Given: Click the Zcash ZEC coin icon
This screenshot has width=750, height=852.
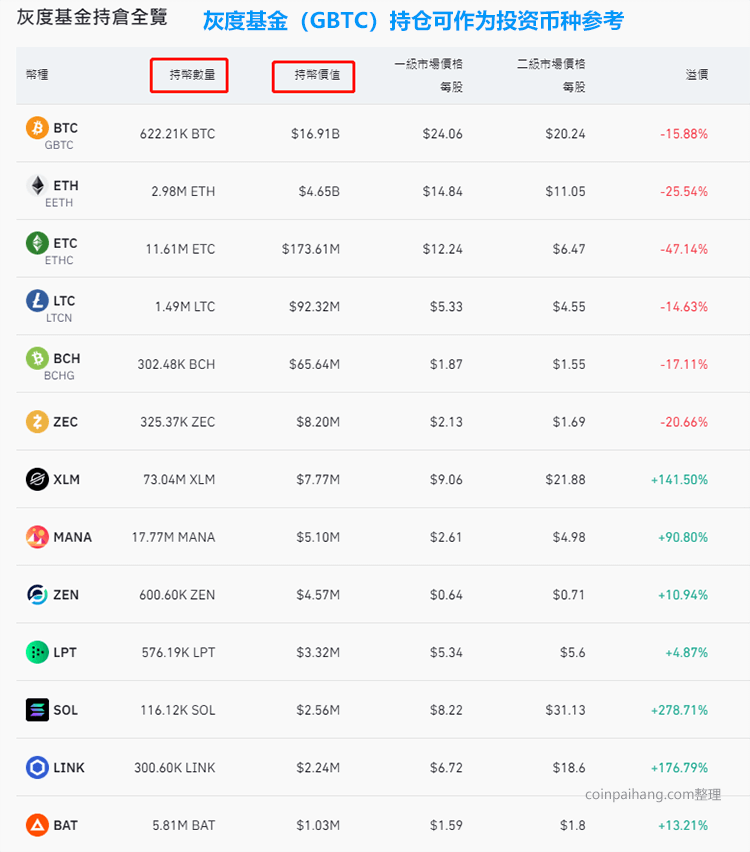Looking at the screenshot, I should [37, 422].
